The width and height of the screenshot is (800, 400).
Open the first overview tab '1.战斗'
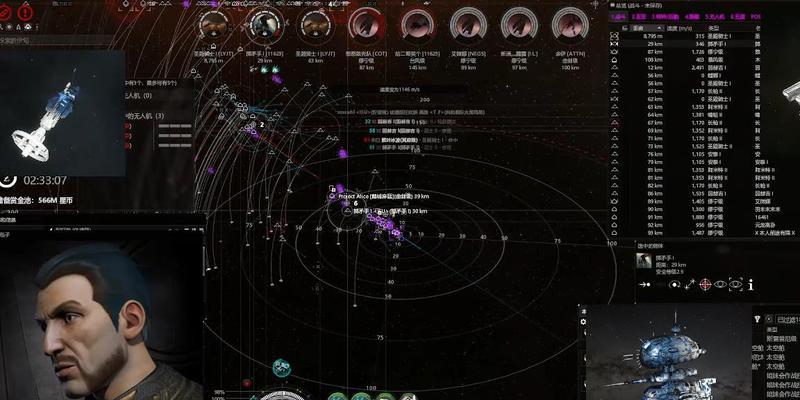pos(619,17)
